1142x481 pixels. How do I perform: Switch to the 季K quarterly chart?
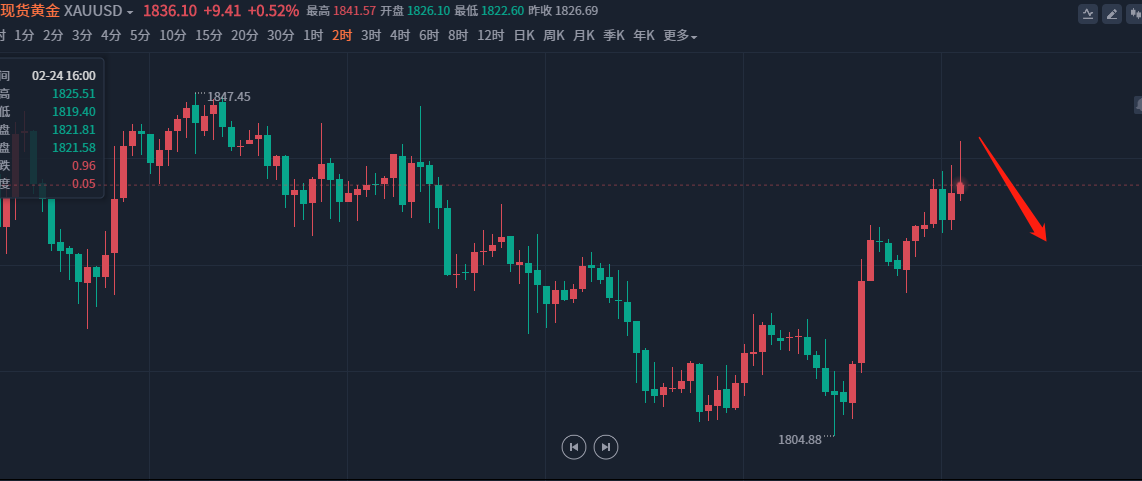click(x=614, y=35)
